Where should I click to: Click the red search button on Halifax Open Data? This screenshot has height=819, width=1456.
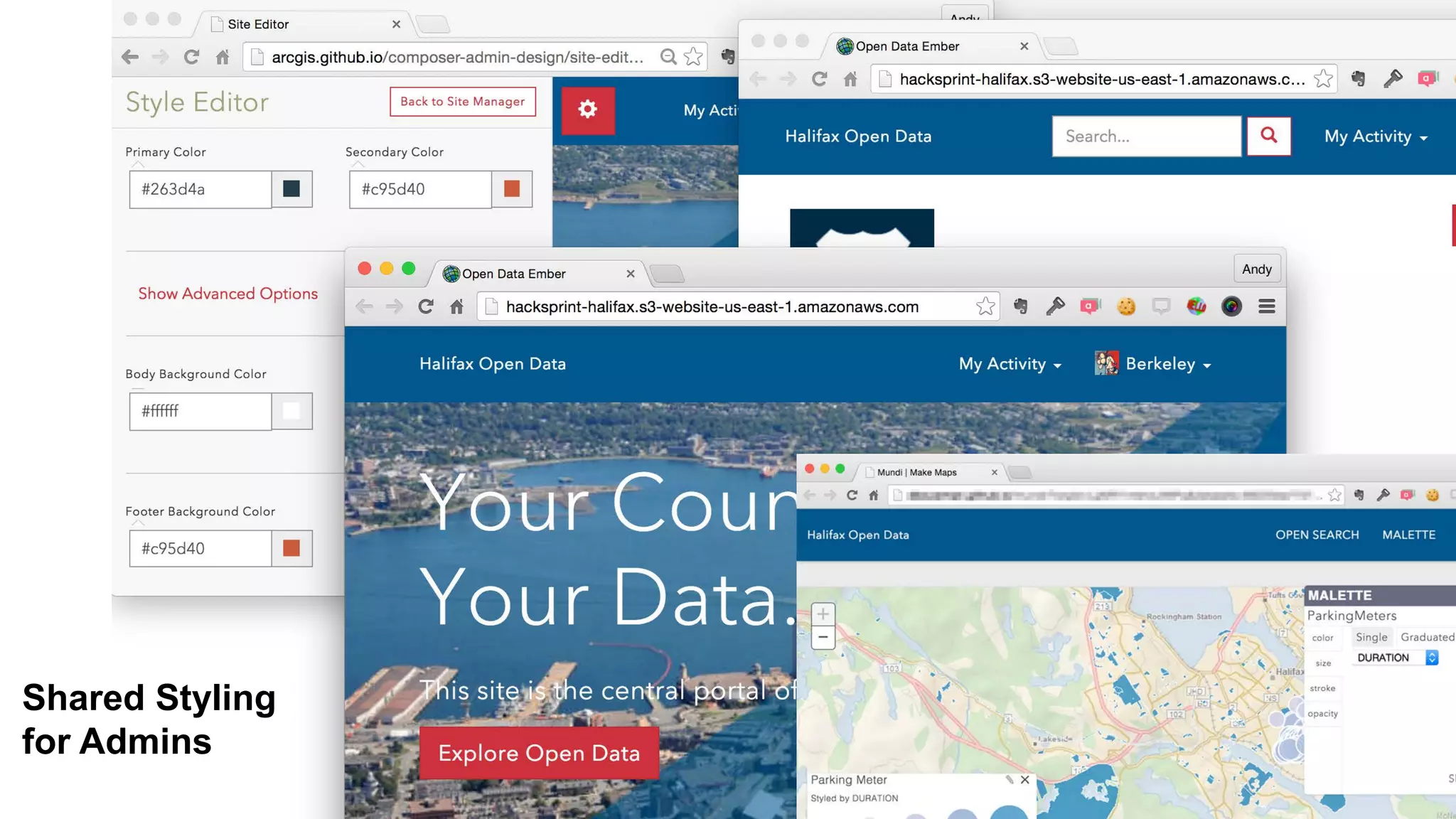click(1268, 136)
